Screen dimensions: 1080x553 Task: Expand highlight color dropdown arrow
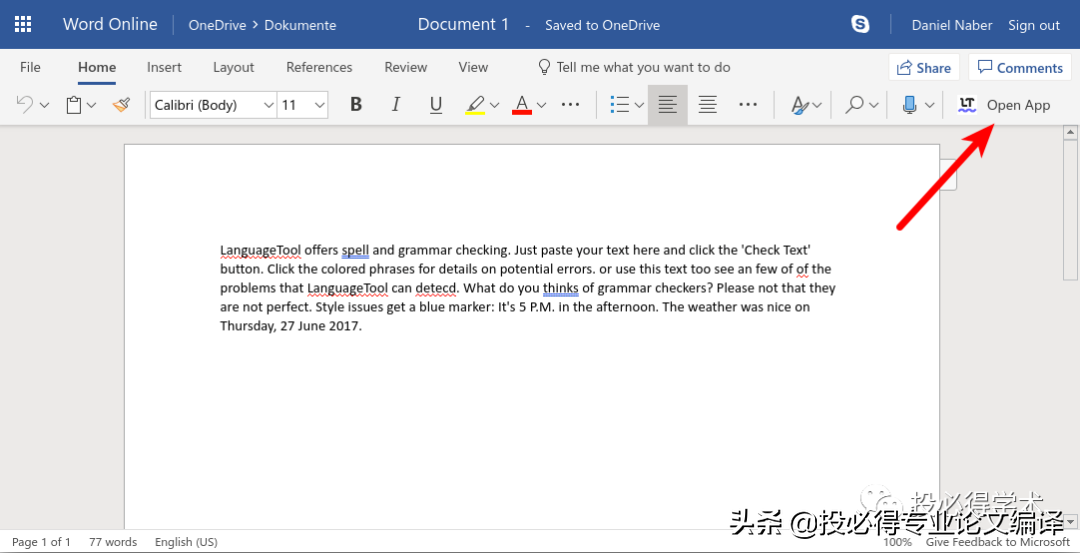point(494,105)
